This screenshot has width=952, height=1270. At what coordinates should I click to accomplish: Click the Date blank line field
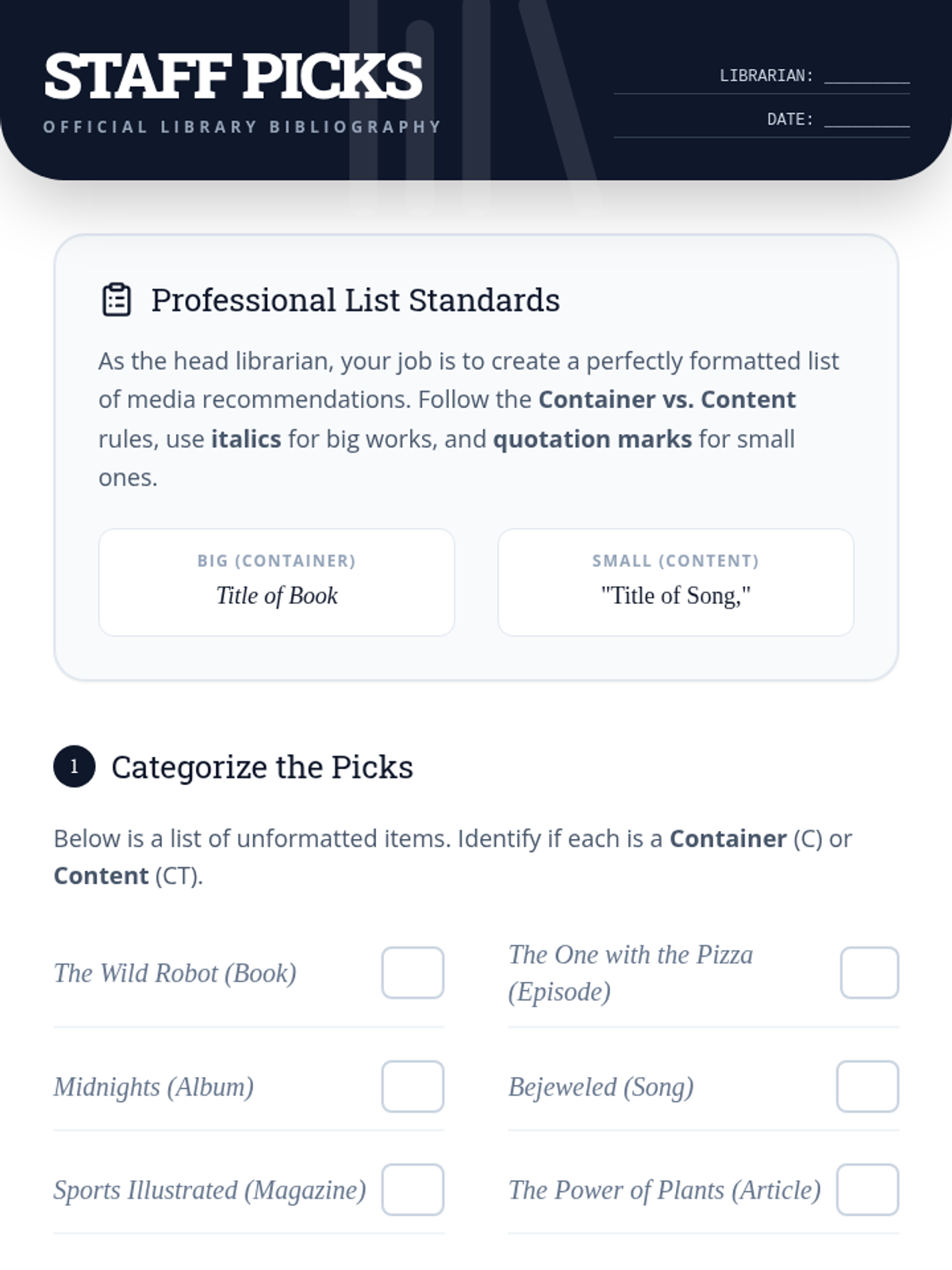click(866, 120)
